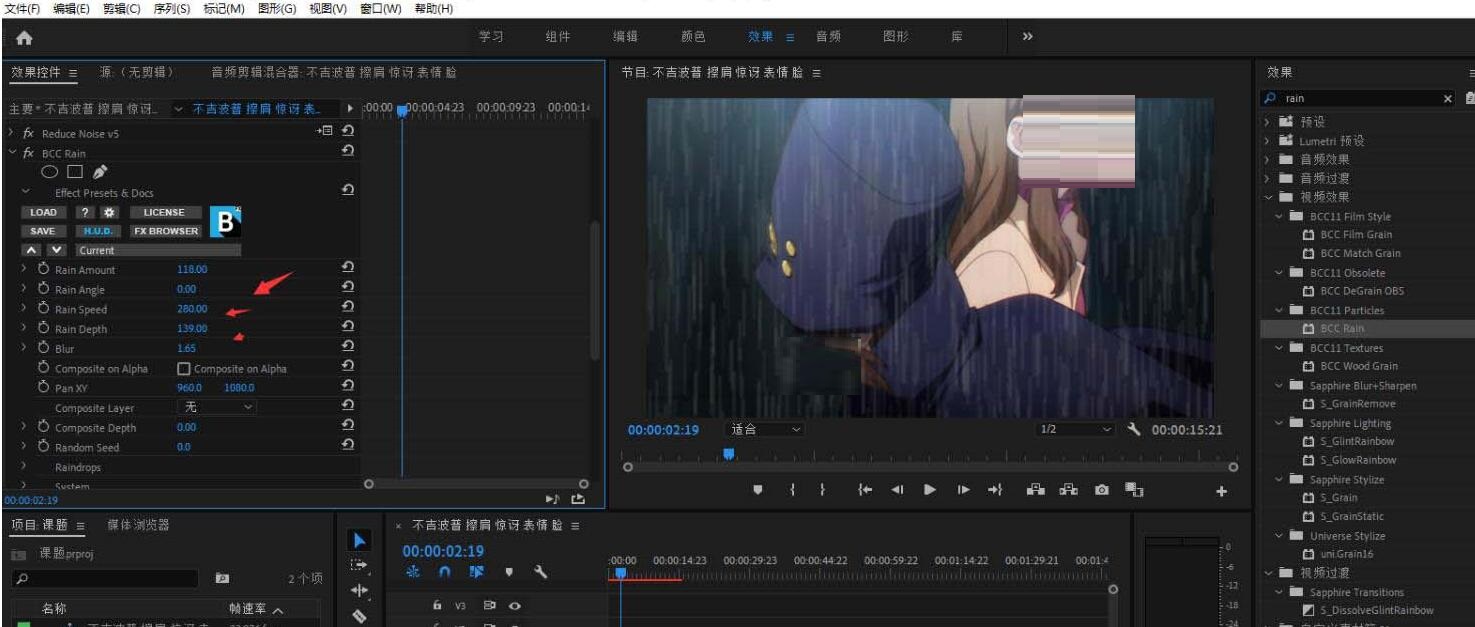
Task: Open the FX BROWSER
Action: (166, 231)
